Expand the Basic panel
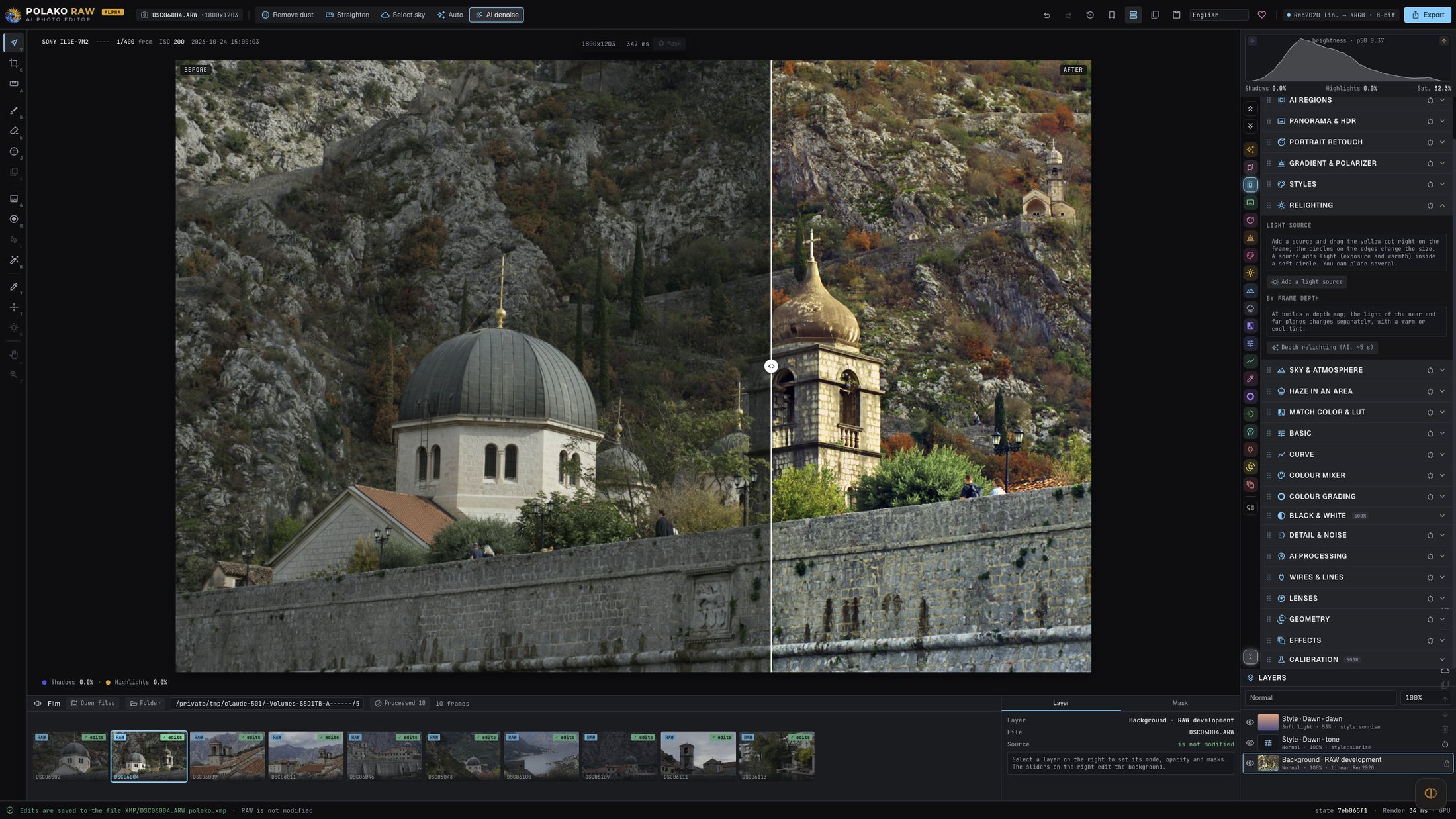 tap(1355, 433)
